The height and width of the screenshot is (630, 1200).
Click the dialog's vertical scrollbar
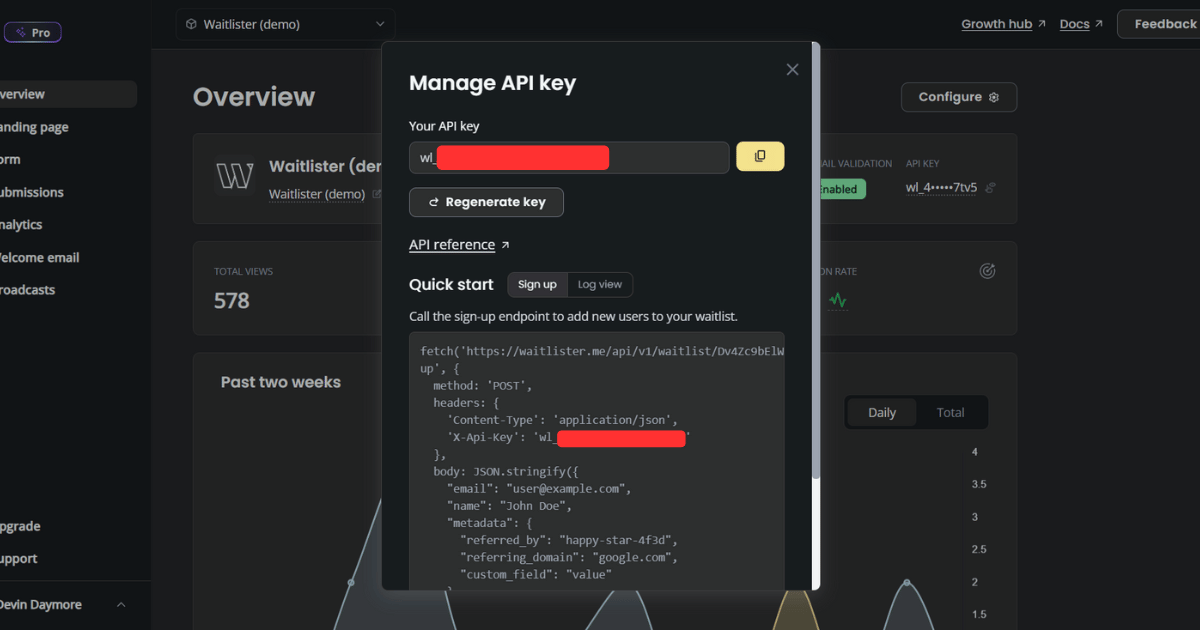[816, 260]
